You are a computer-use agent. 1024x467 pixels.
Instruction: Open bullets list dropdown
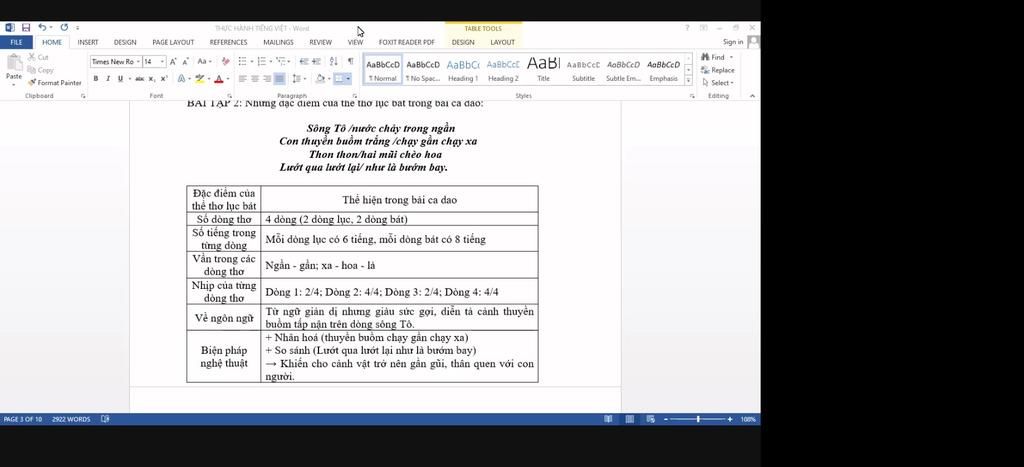251,61
